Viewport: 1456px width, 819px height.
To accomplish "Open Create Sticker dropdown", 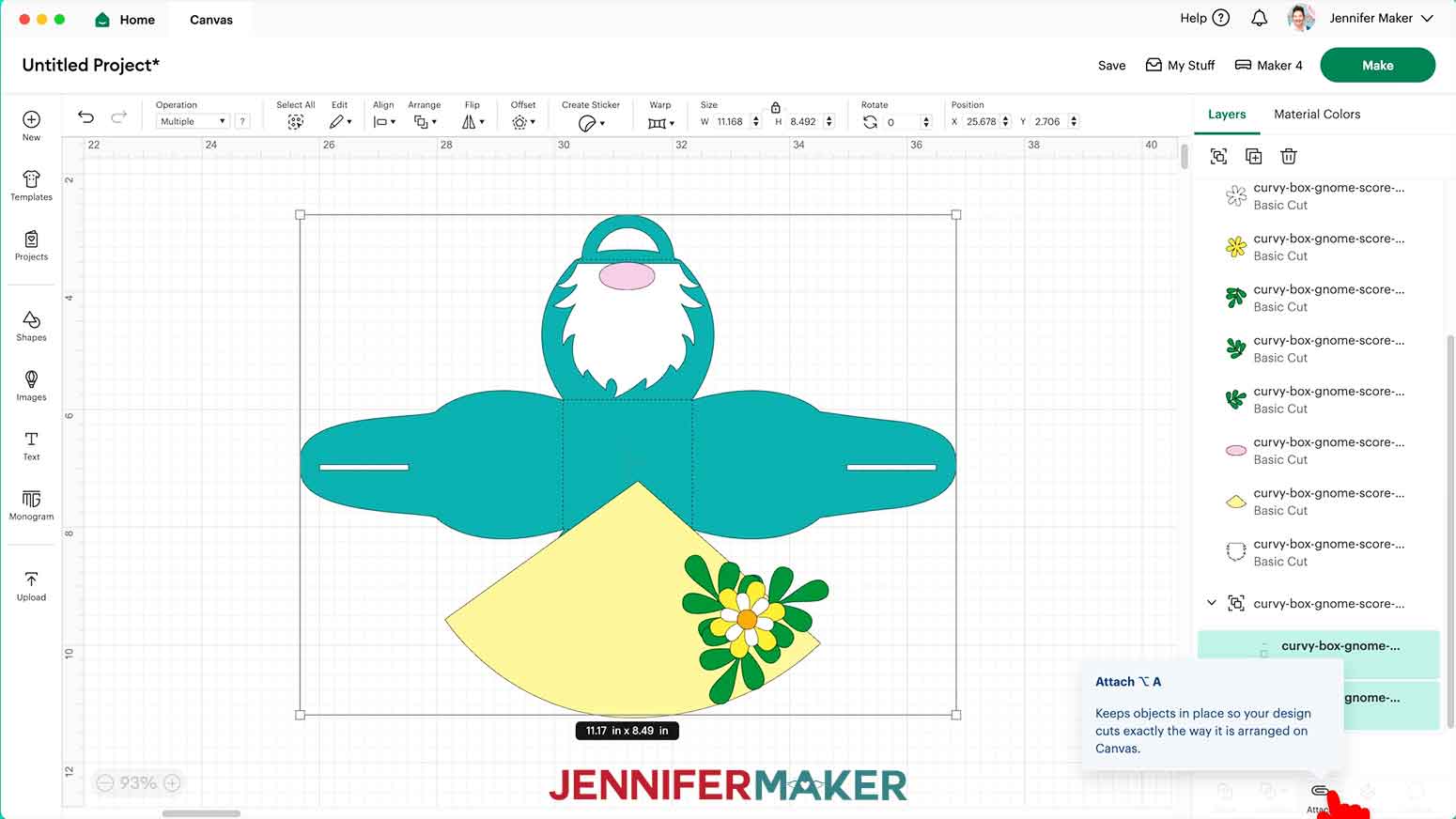I will tap(591, 123).
